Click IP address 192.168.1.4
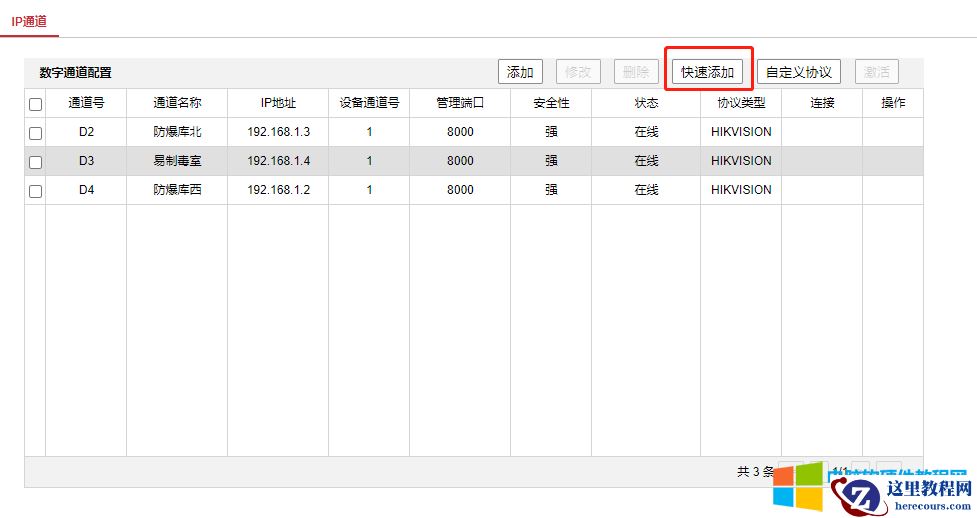 point(278,161)
